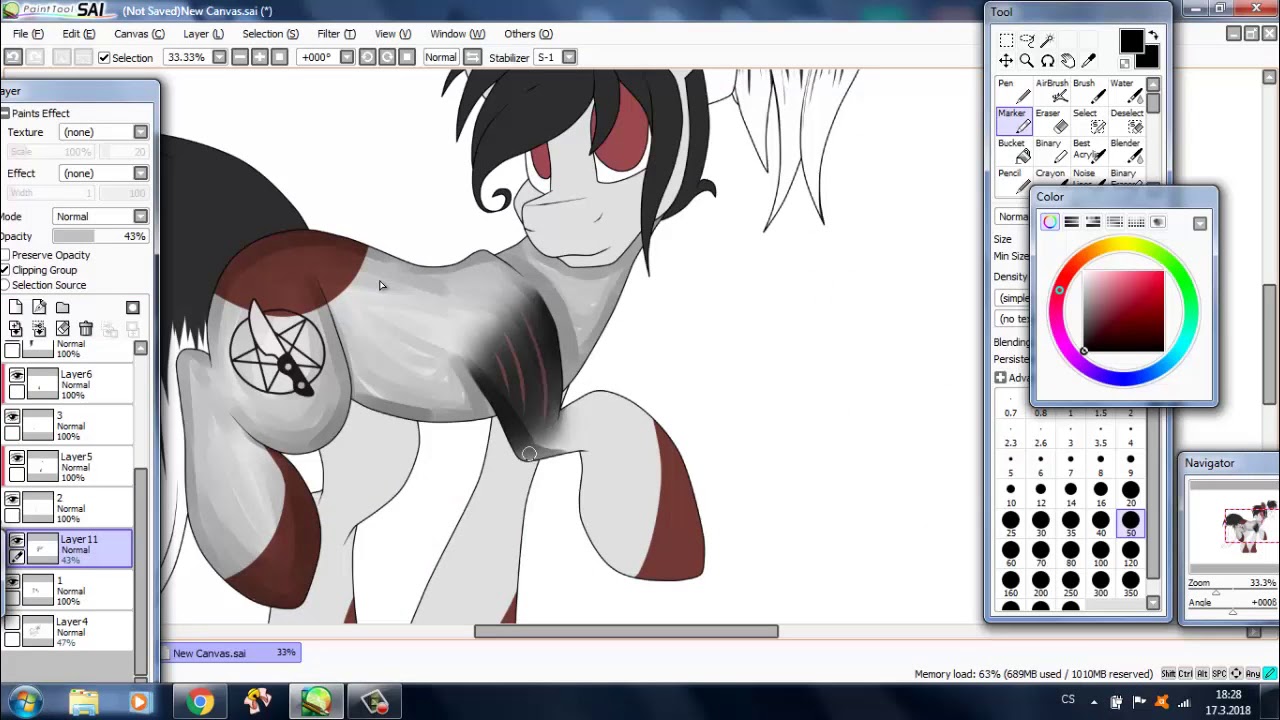1280x720 pixels.
Task: Choose the Select pen tool
Action: tap(1088, 120)
